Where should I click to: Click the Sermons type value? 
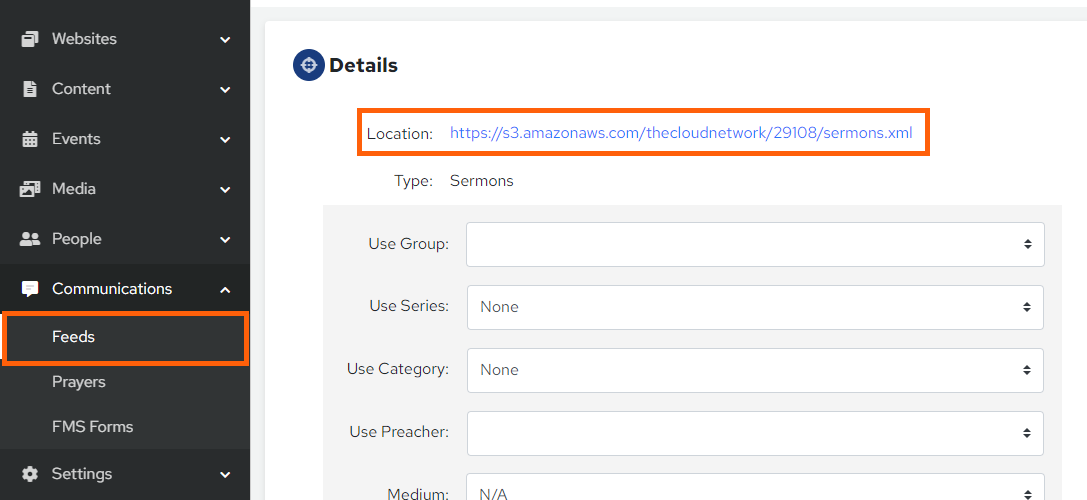click(482, 182)
